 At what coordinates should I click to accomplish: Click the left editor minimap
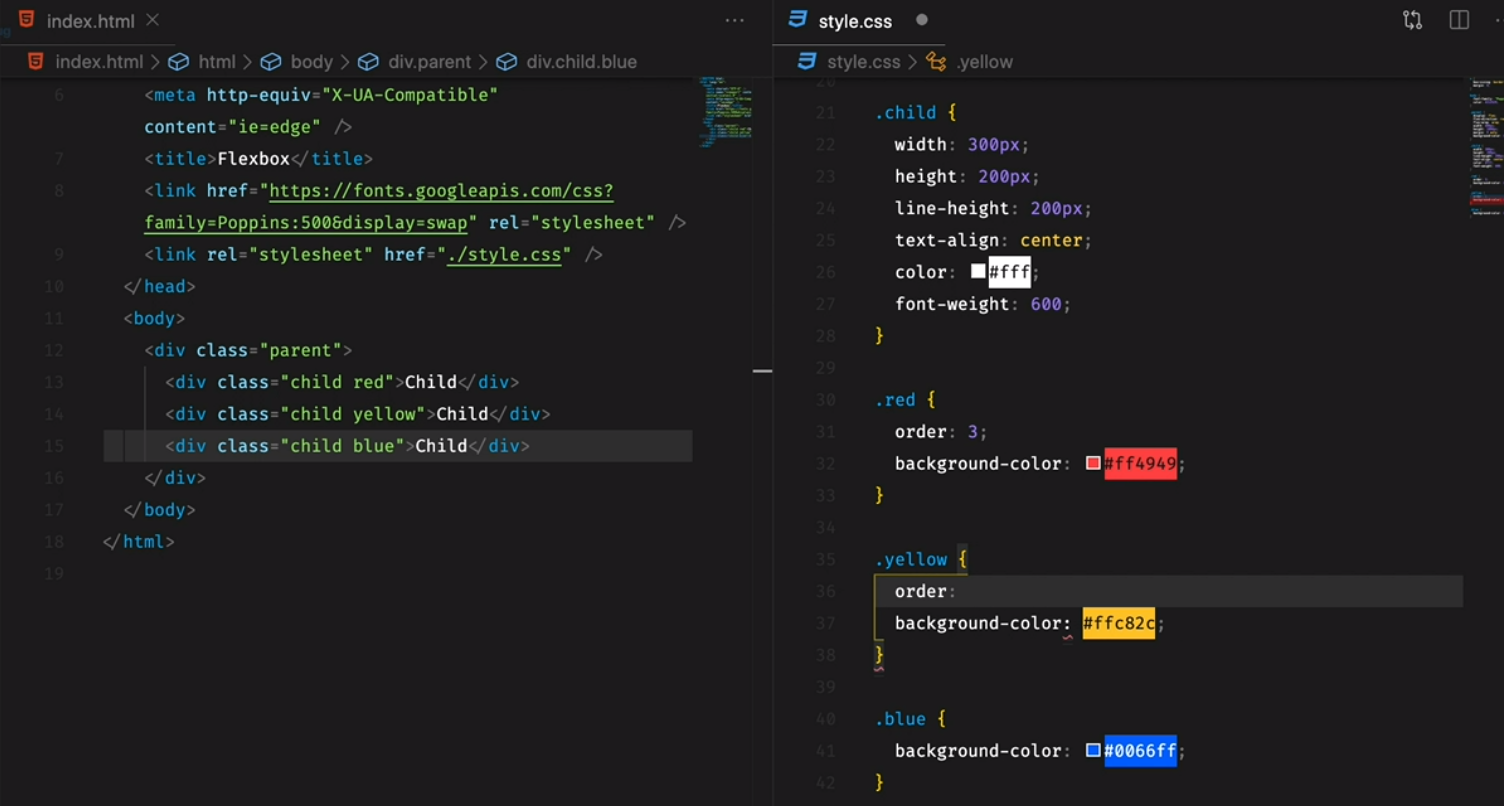(x=725, y=112)
